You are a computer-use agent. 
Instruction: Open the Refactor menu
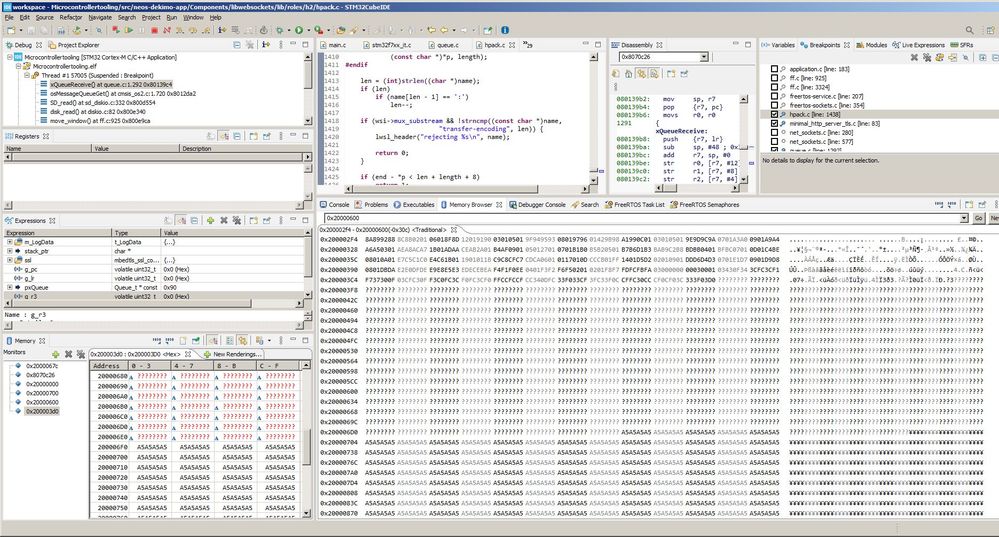pyautogui.click(x=71, y=17)
